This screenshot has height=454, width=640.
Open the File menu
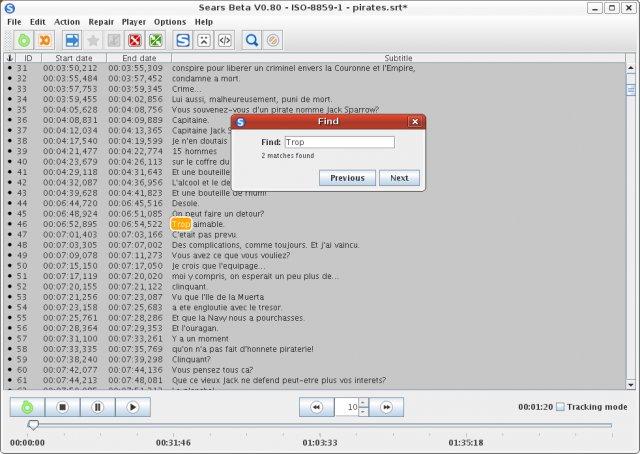tap(14, 22)
